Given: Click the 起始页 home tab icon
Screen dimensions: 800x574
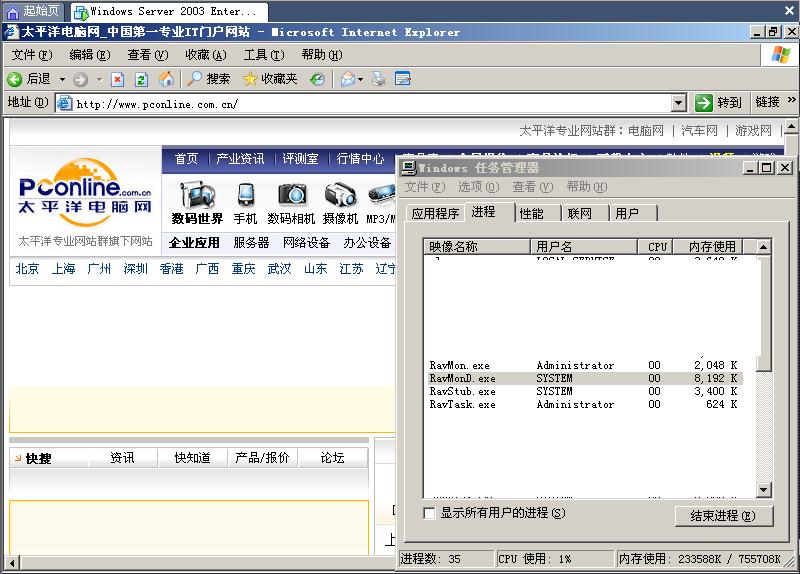Looking at the screenshot, I should [x=13, y=11].
